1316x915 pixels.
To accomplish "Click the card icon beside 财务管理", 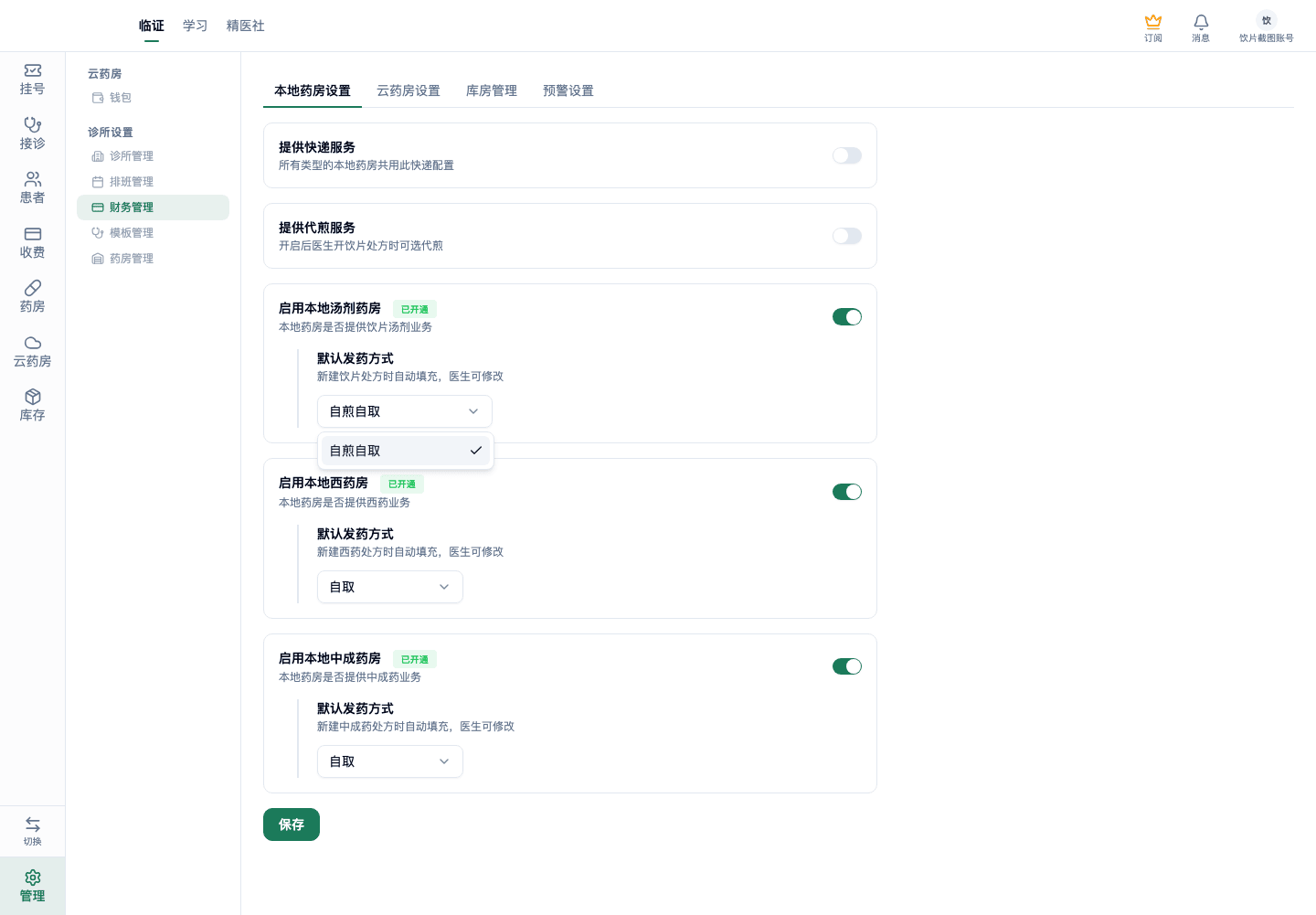I will tap(98, 207).
